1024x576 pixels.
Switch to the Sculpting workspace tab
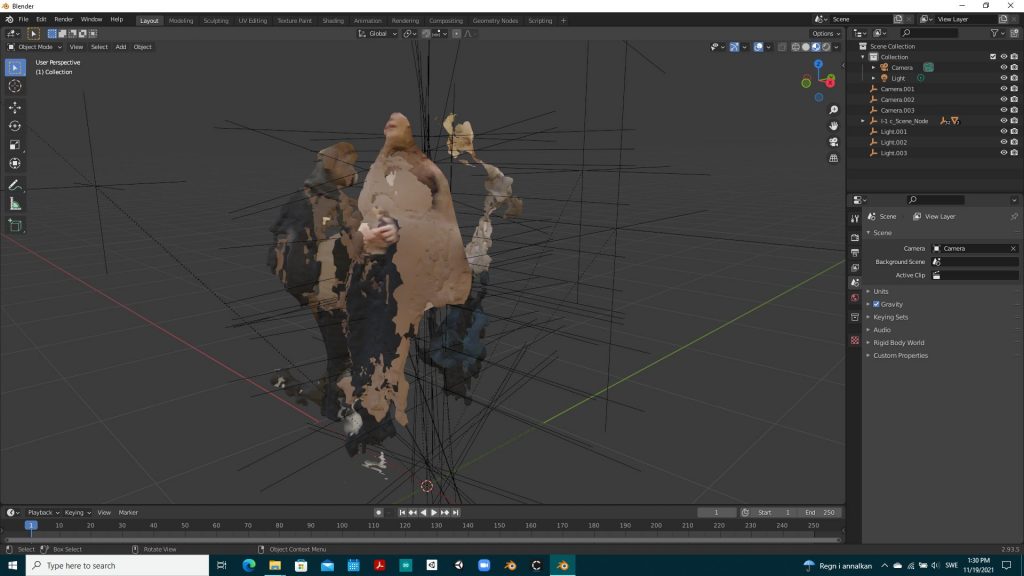click(215, 20)
